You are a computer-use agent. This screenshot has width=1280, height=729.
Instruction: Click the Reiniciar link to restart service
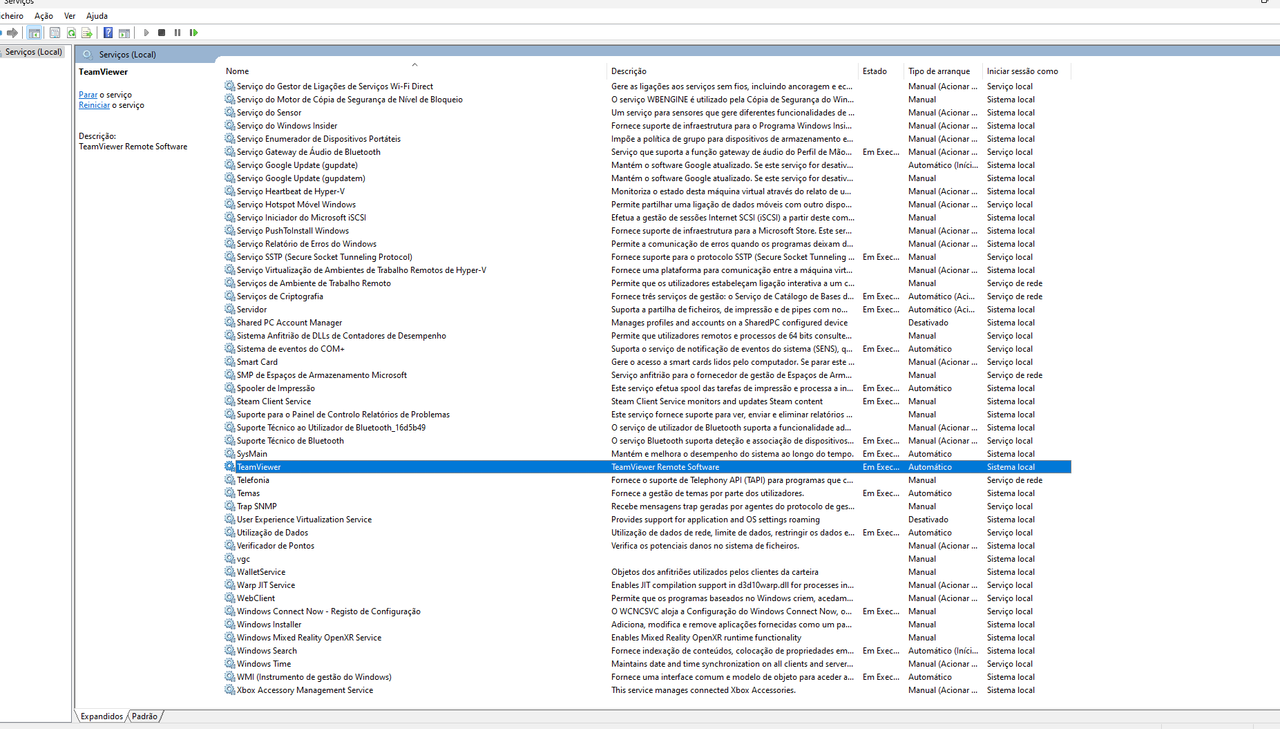pyautogui.click(x=94, y=105)
